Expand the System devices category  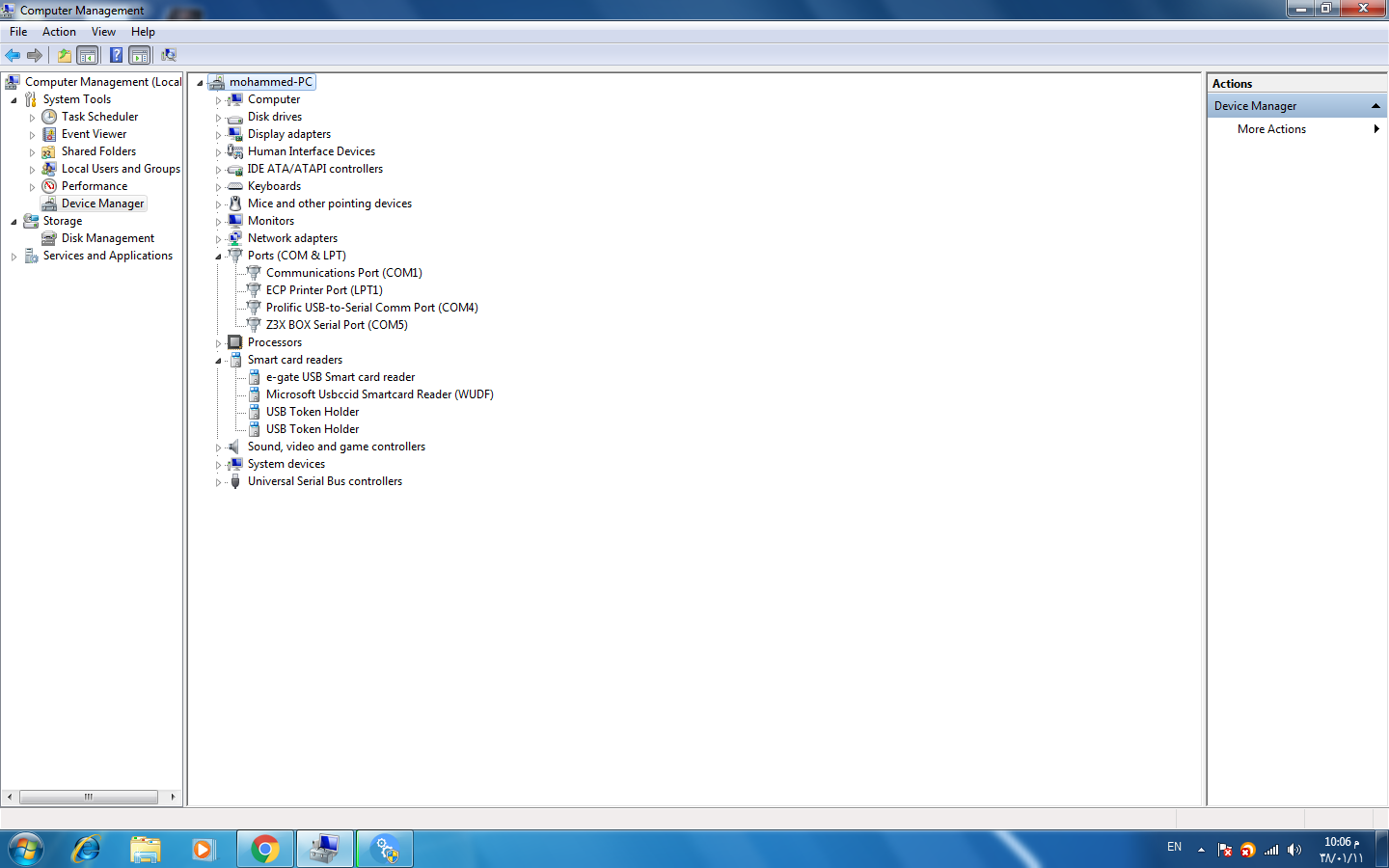(x=218, y=465)
